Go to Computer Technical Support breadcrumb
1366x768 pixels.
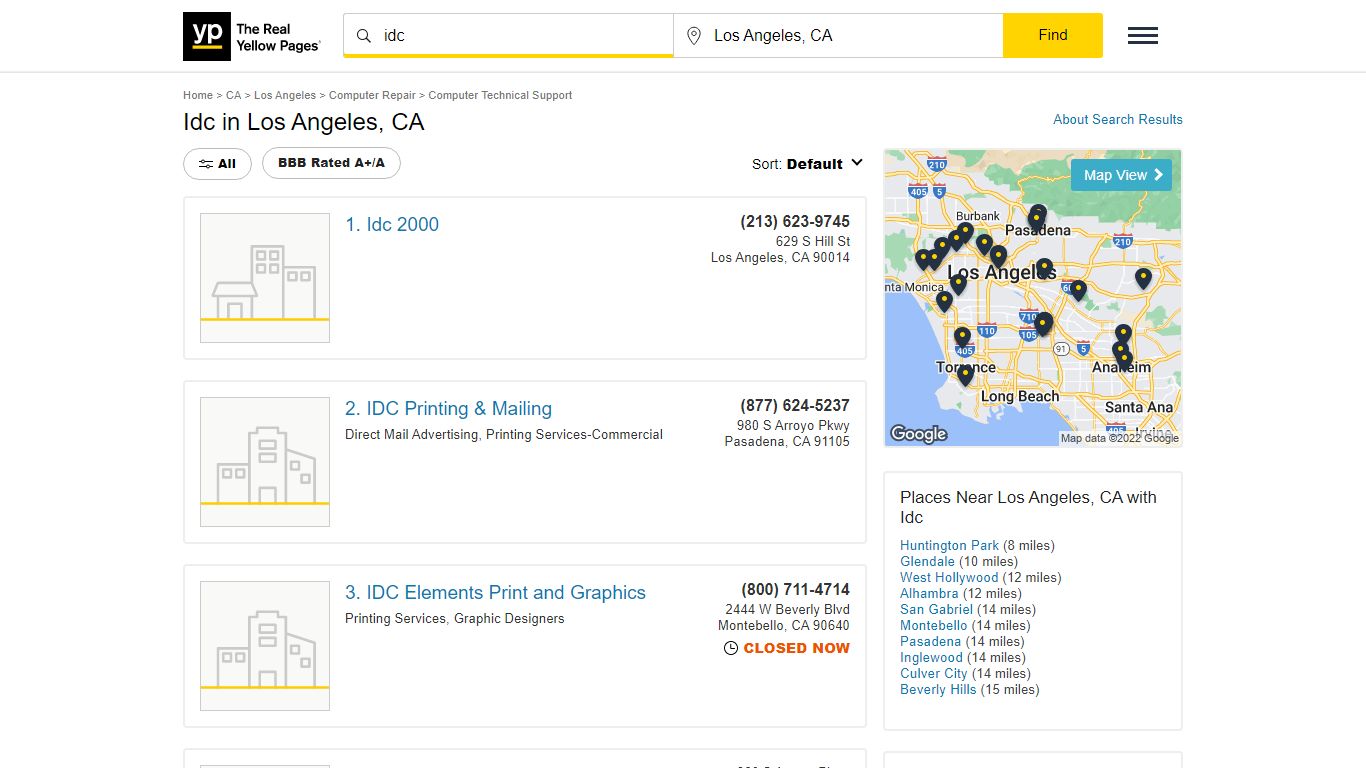point(500,95)
